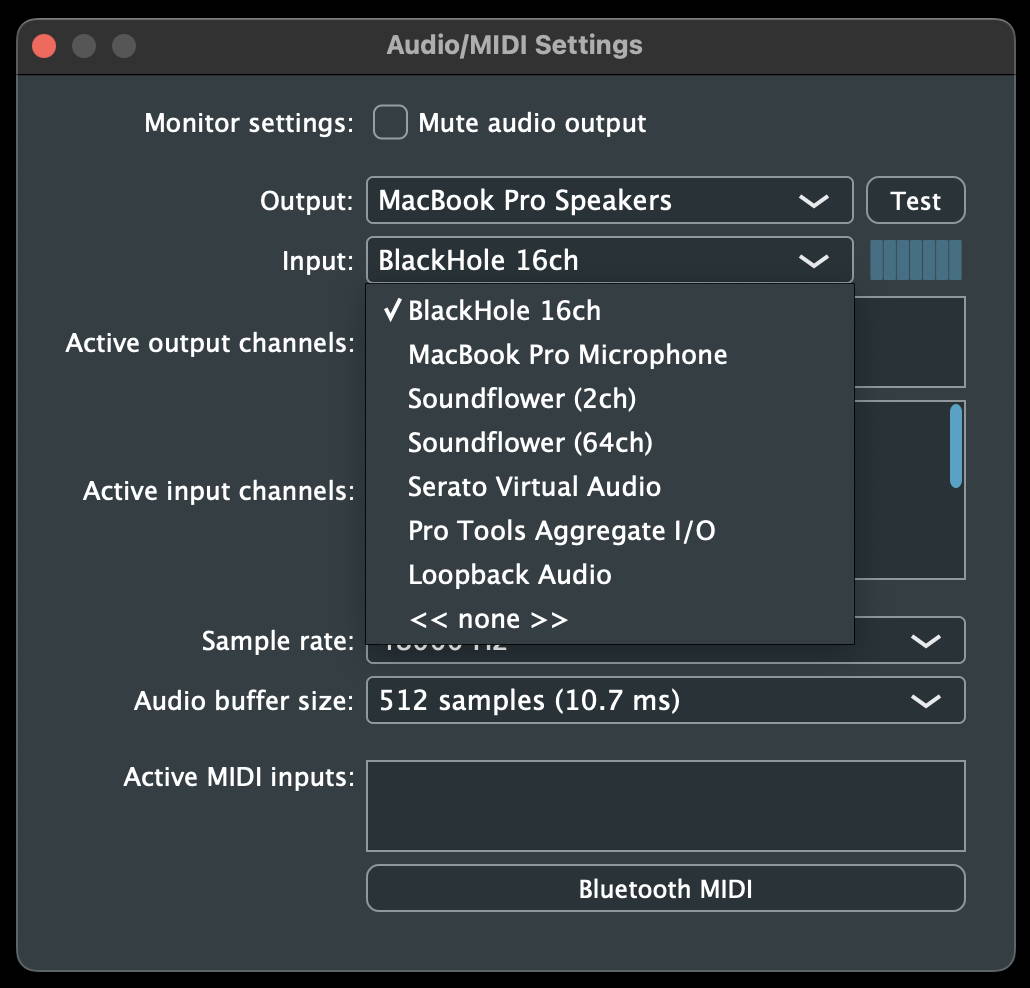Click the input channels list scrollbar
Viewport: 1030px width, 988px height.
(x=956, y=446)
